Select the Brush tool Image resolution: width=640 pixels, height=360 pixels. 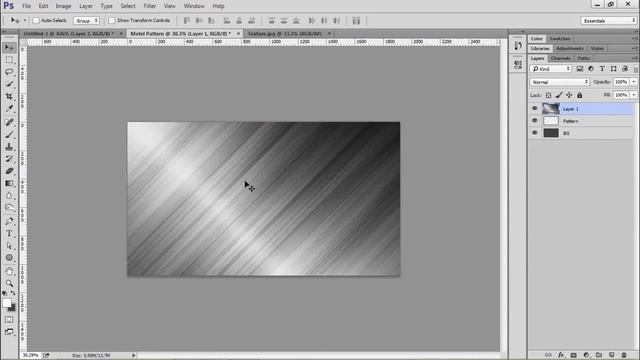click(9, 134)
